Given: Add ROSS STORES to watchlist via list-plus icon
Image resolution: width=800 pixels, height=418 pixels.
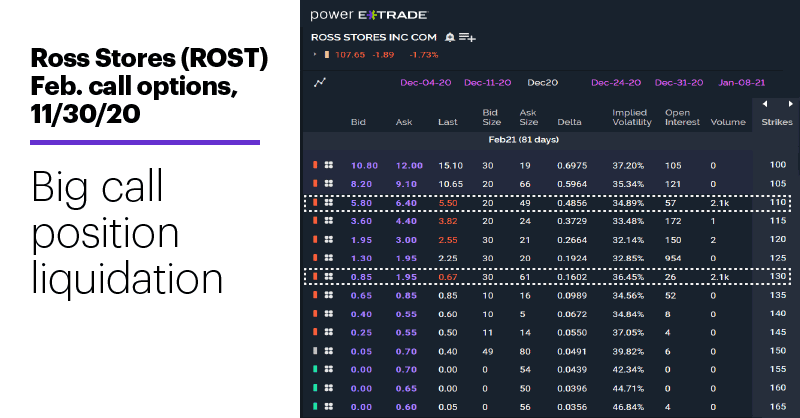Looking at the screenshot, I should pos(467,37).
